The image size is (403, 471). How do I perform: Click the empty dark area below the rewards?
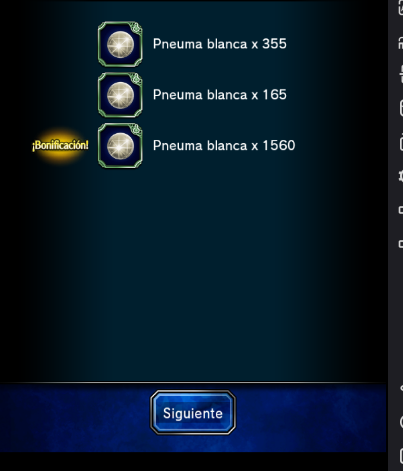click(193, 273)
